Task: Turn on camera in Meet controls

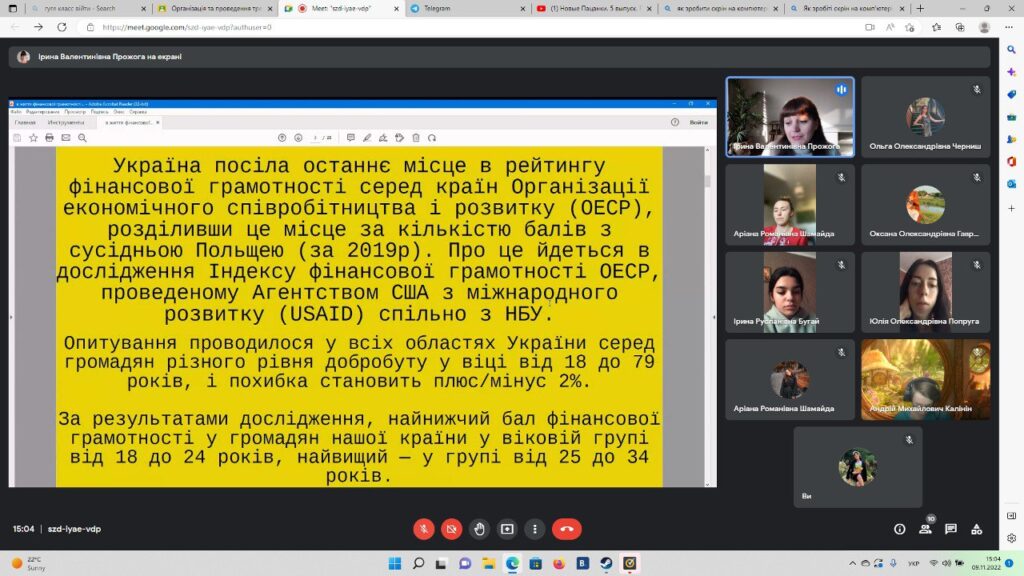Action: [x=452, y=529]
